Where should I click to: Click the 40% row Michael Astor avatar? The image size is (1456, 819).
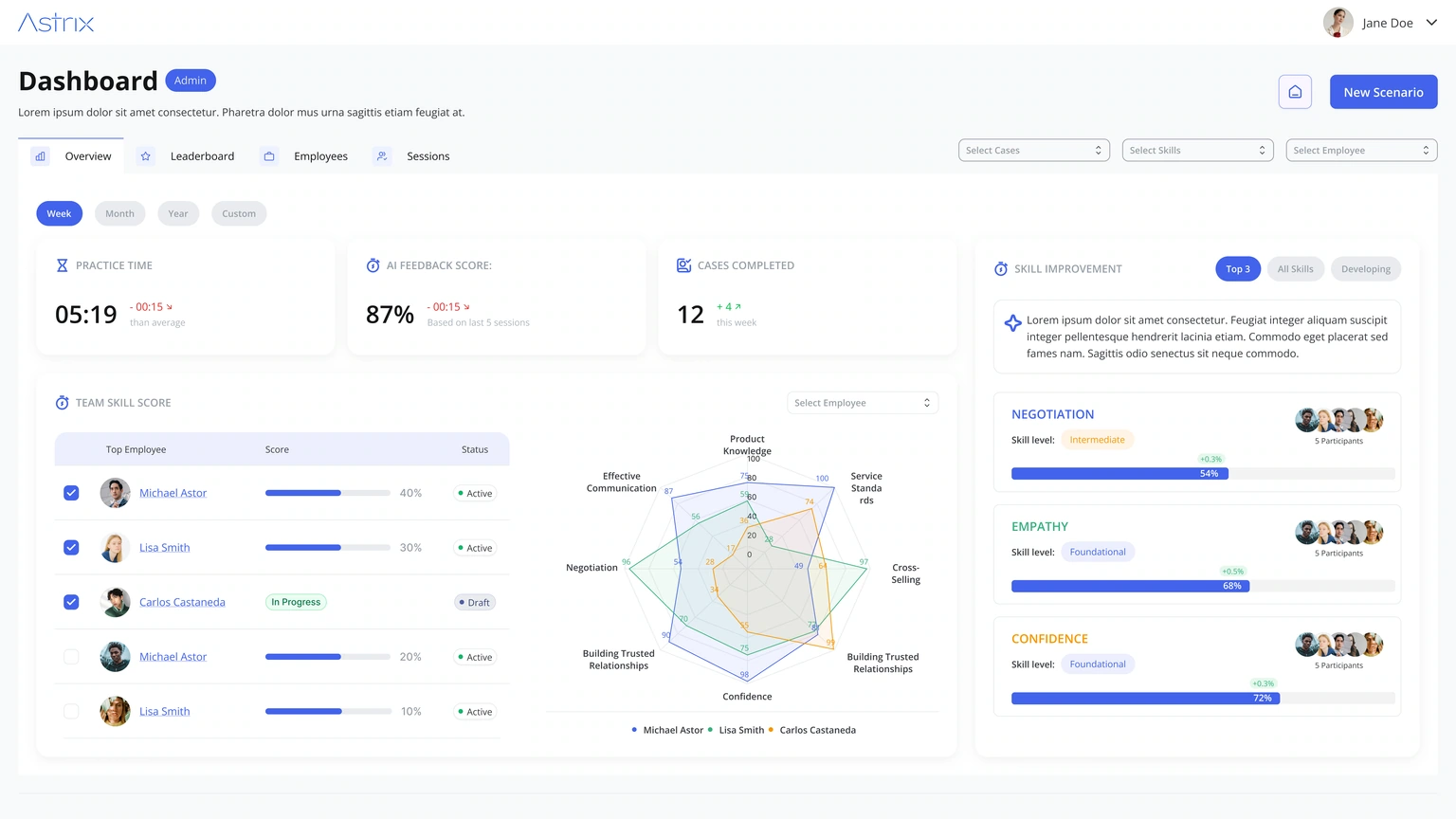point(115,493)
